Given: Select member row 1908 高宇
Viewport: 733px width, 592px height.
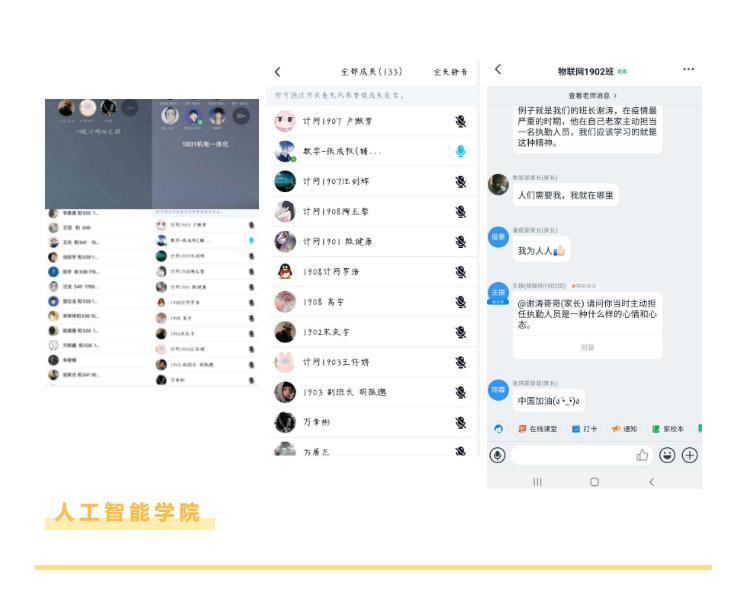Looking at the screenshot, I should (x=373, y=302).
